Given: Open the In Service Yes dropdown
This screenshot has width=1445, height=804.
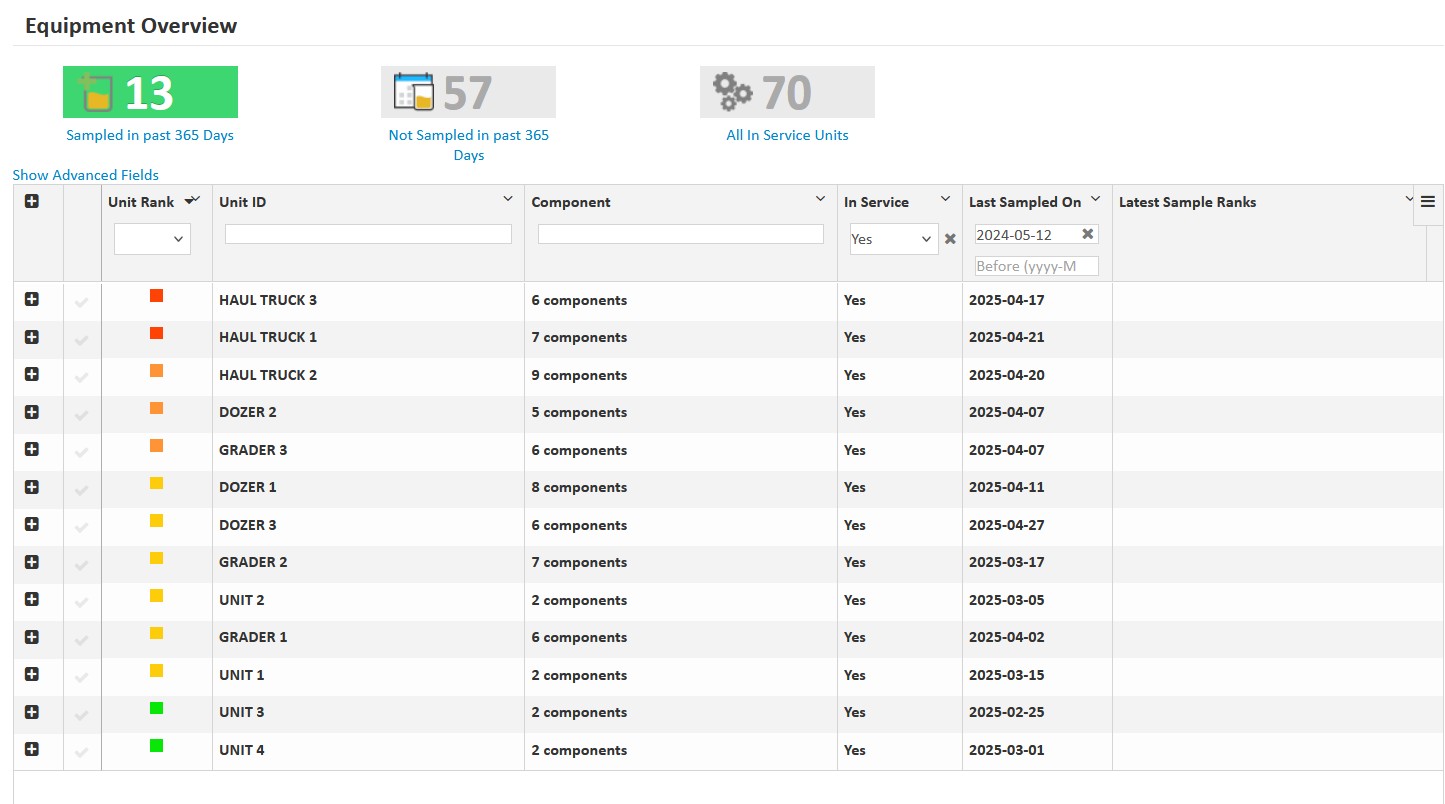Looking at the screenshot, I should [x=893, y=239].
